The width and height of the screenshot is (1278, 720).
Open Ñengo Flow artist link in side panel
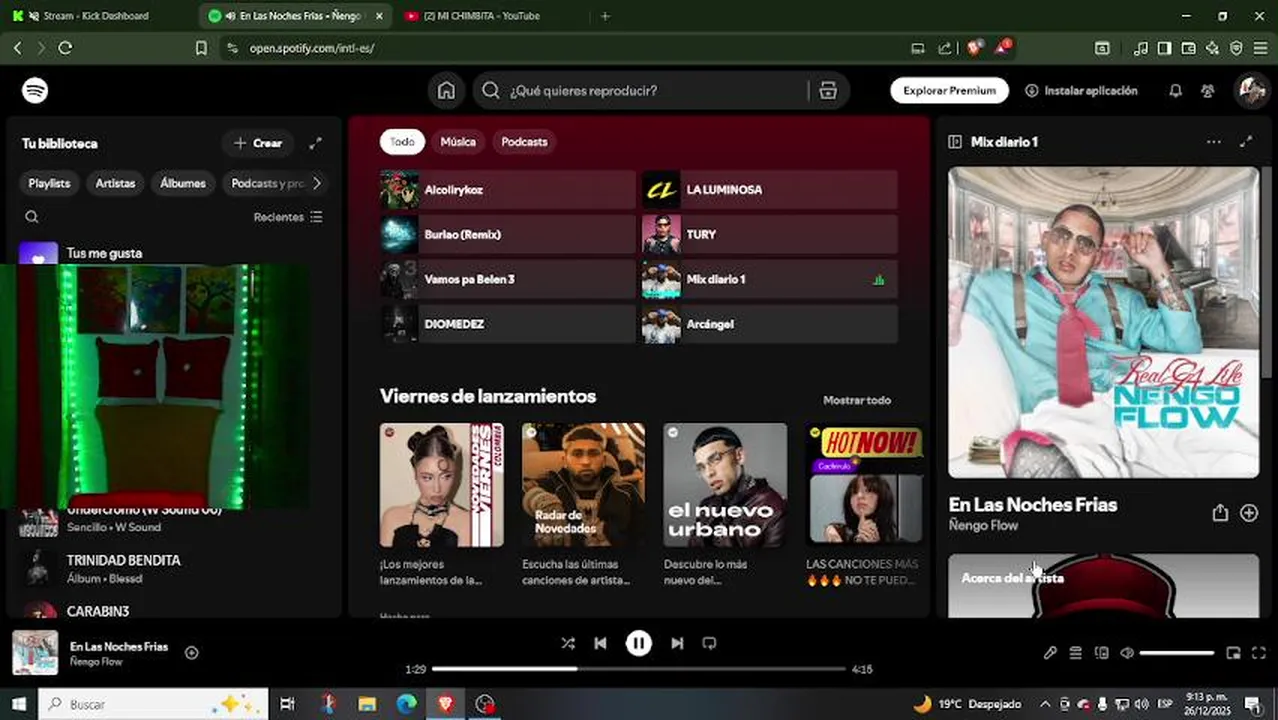983,526
